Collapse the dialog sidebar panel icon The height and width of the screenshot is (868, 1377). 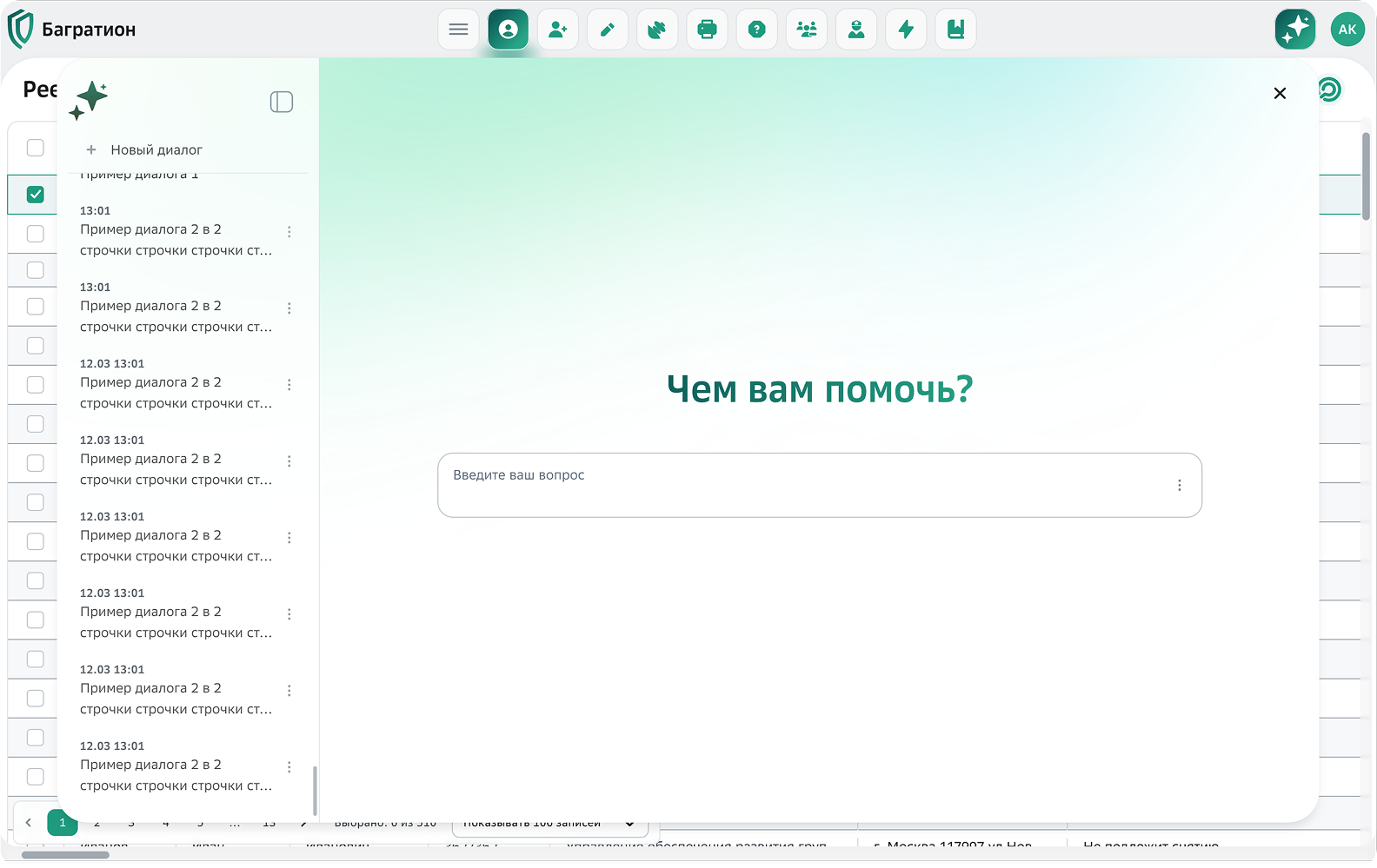(282, 102)
